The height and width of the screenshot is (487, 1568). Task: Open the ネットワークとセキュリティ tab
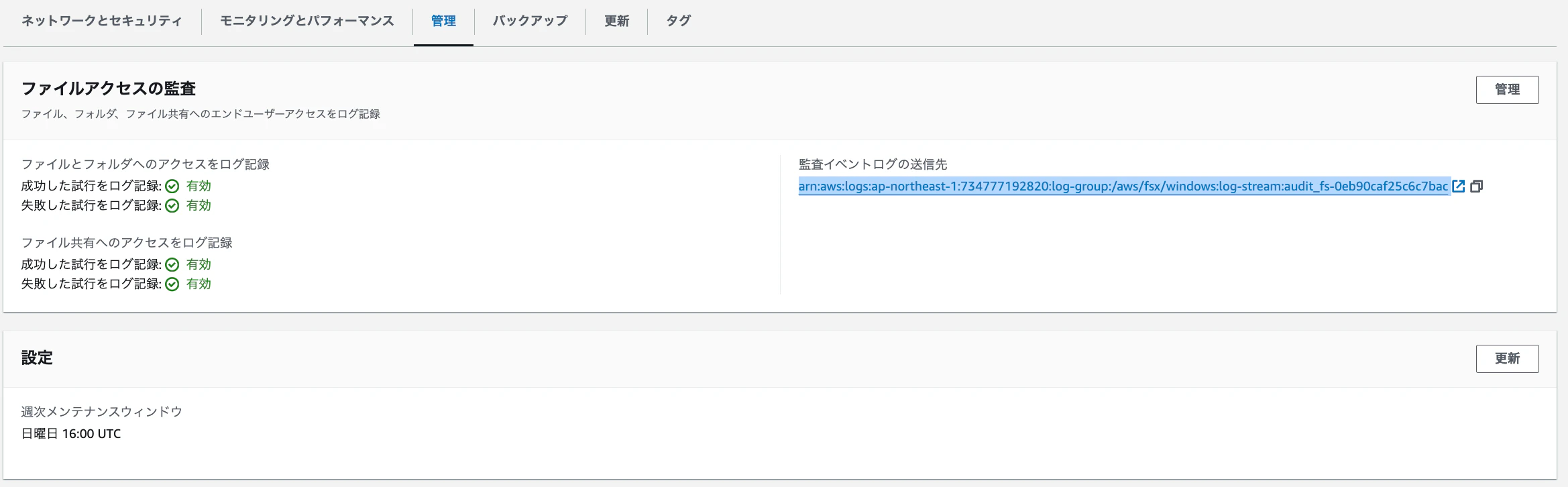(x=101, y=21)
